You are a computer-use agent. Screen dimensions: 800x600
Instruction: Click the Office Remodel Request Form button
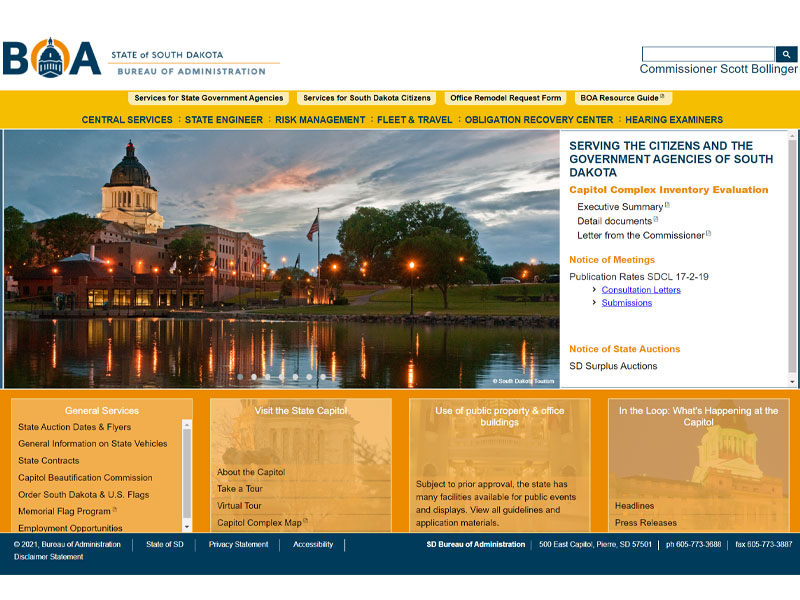point(506,98)
